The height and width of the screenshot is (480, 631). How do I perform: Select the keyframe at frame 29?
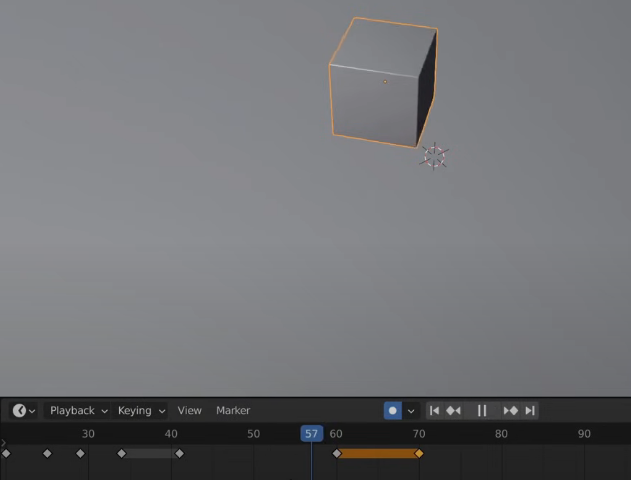[80, 454]
